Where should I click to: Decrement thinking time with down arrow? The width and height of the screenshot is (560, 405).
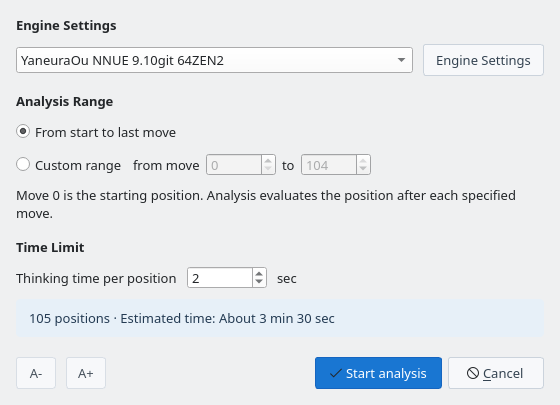[259, 282]
